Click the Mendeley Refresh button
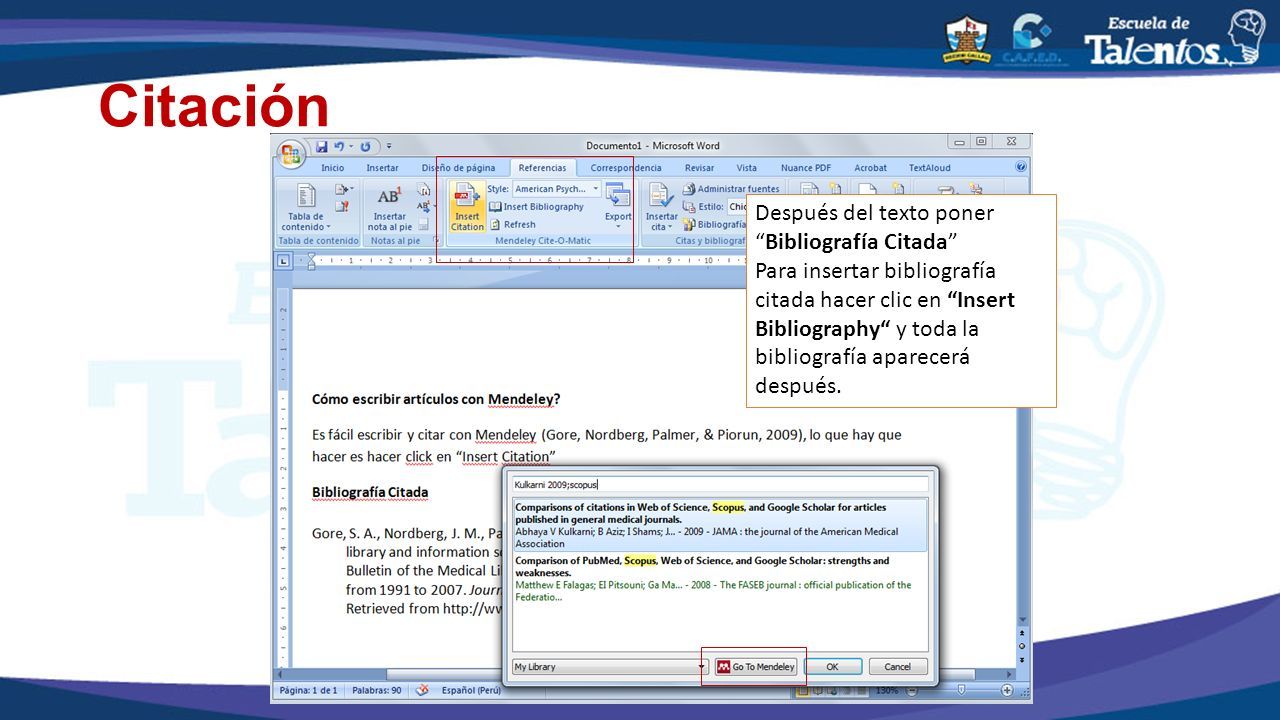1280x720 pixels. tap(512, 225)
